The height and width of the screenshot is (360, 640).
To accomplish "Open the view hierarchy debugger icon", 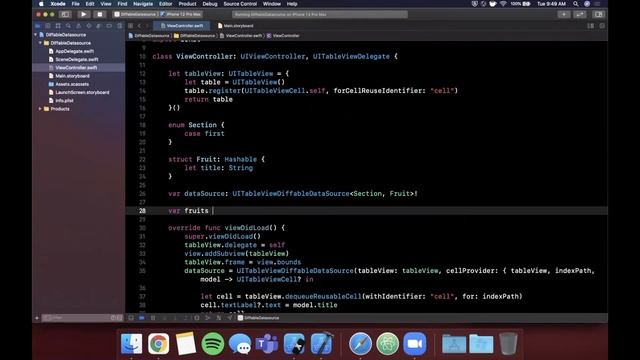I will [x=197, y=318].
